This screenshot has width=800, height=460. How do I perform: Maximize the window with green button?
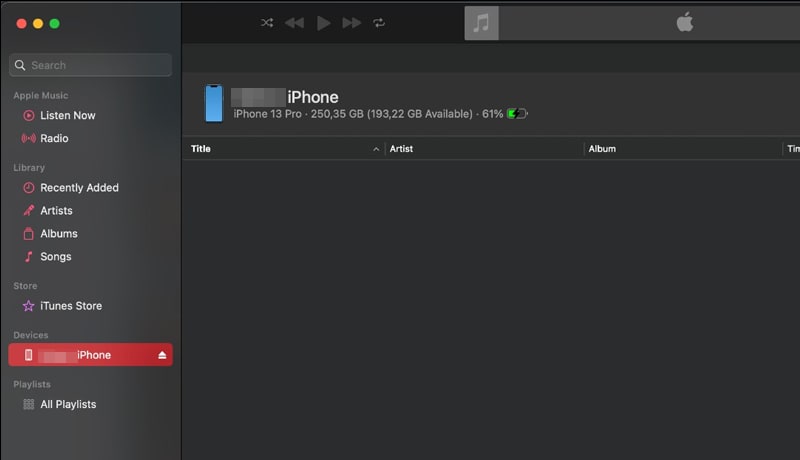pos(55,23)
